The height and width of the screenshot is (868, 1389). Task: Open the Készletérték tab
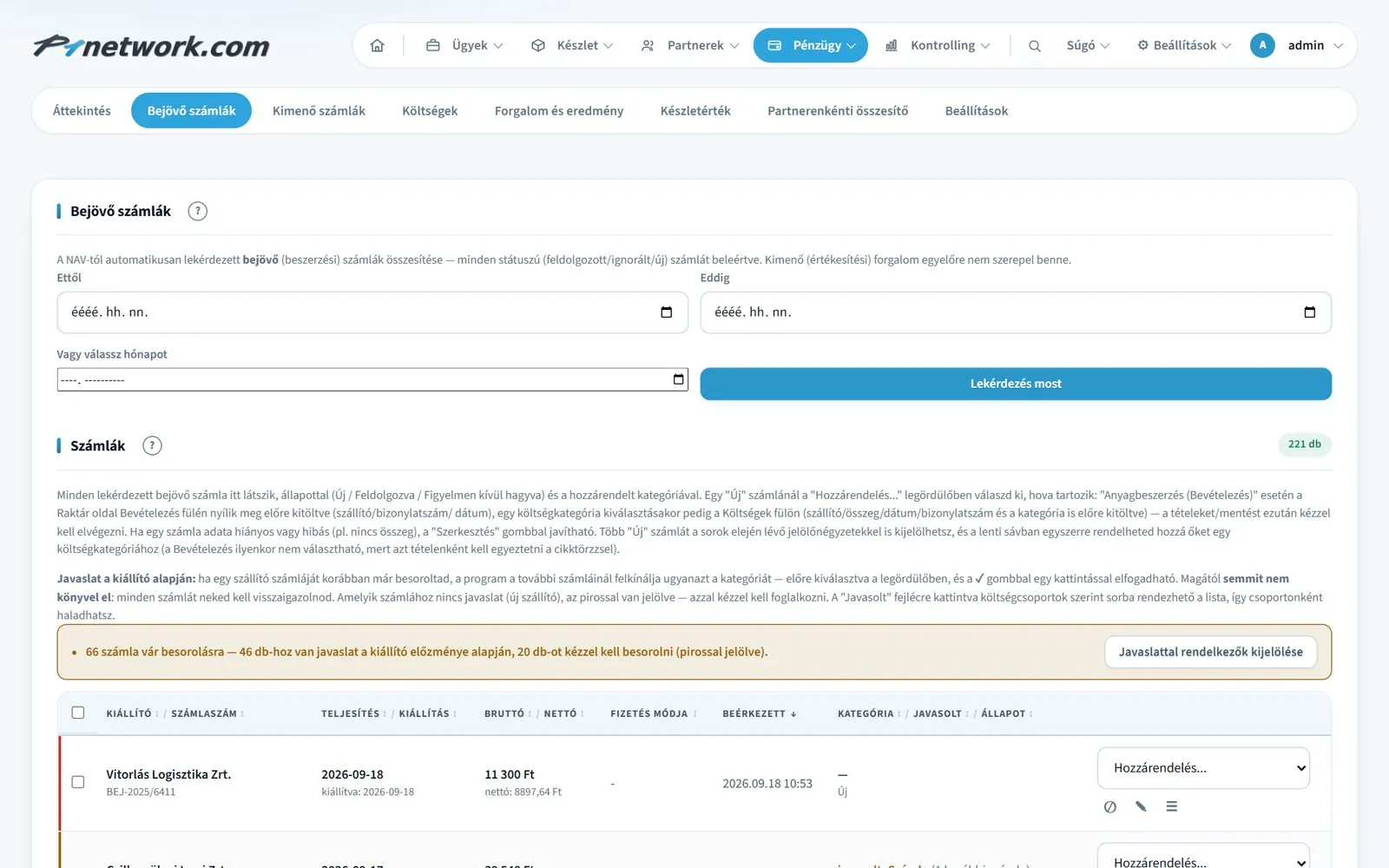(x=695, y=111)
